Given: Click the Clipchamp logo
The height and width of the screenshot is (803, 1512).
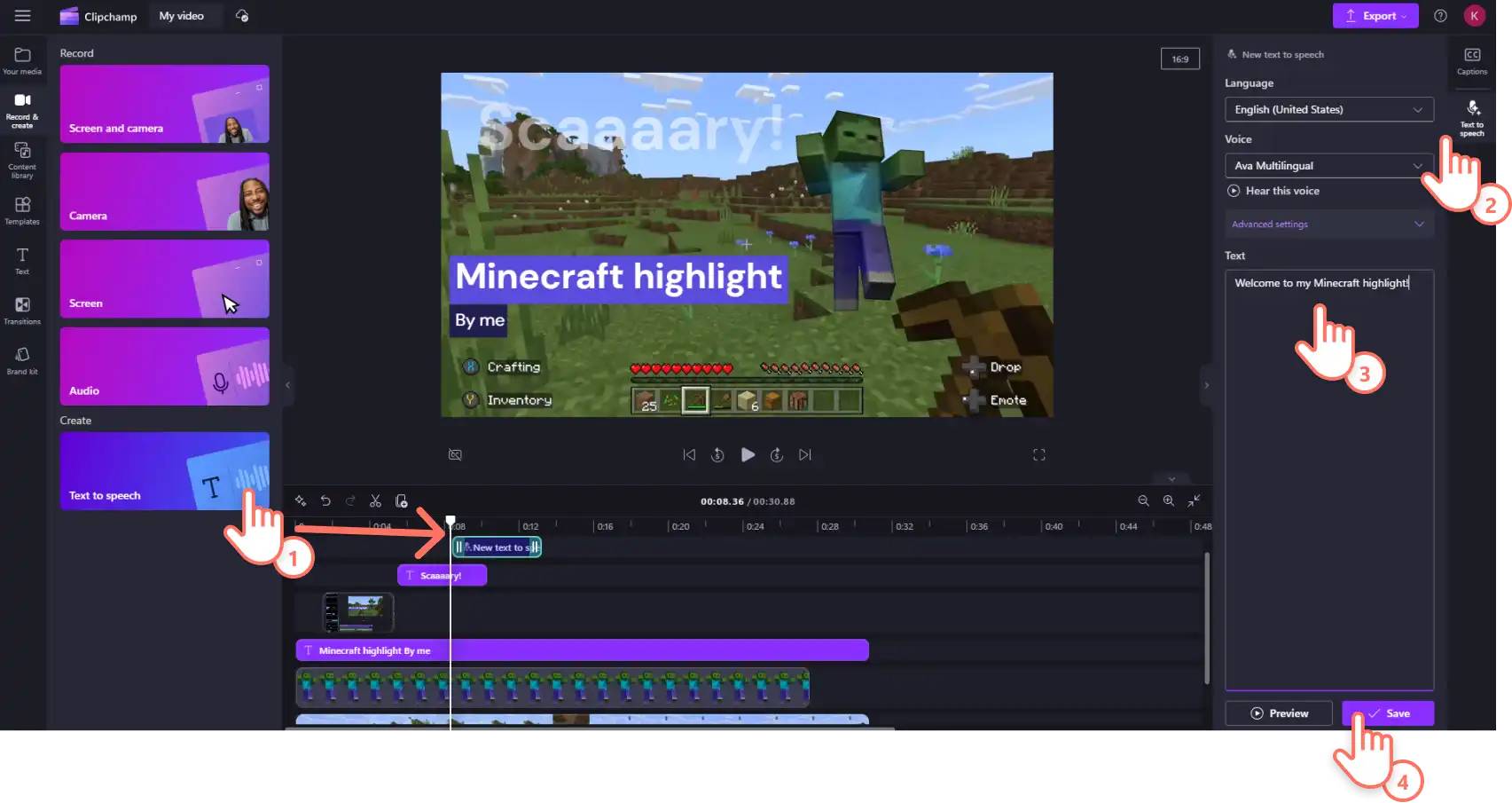Looking at the screenshot, I should (98, 16).
